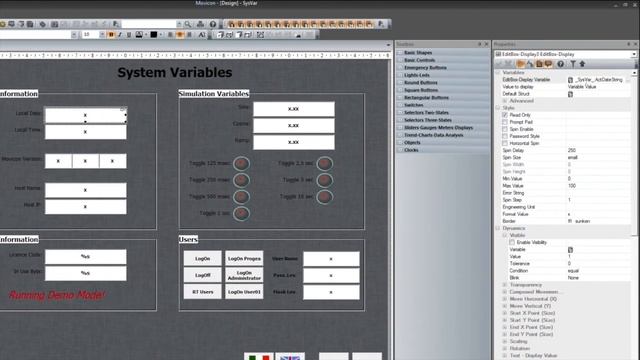Screen dimensions: 640x360
Task: Click the variable browse icon for EditBox-Display Variable
Action: [x=570, y=80]
